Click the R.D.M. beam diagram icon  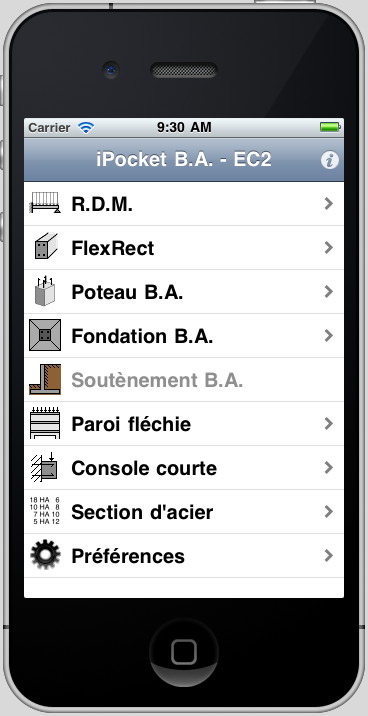[45, 203]
